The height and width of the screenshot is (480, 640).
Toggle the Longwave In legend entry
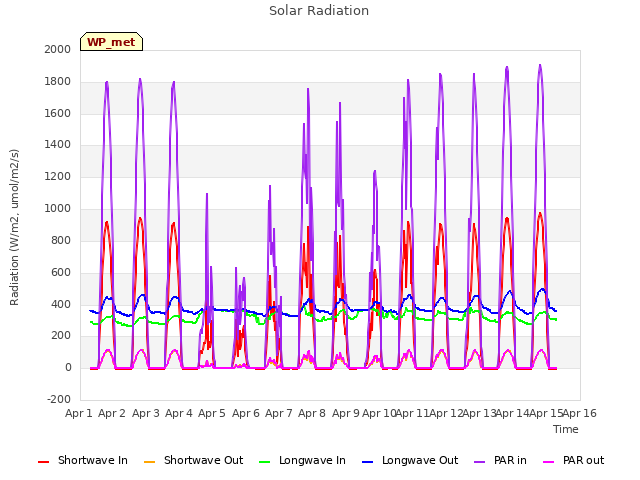302,460
